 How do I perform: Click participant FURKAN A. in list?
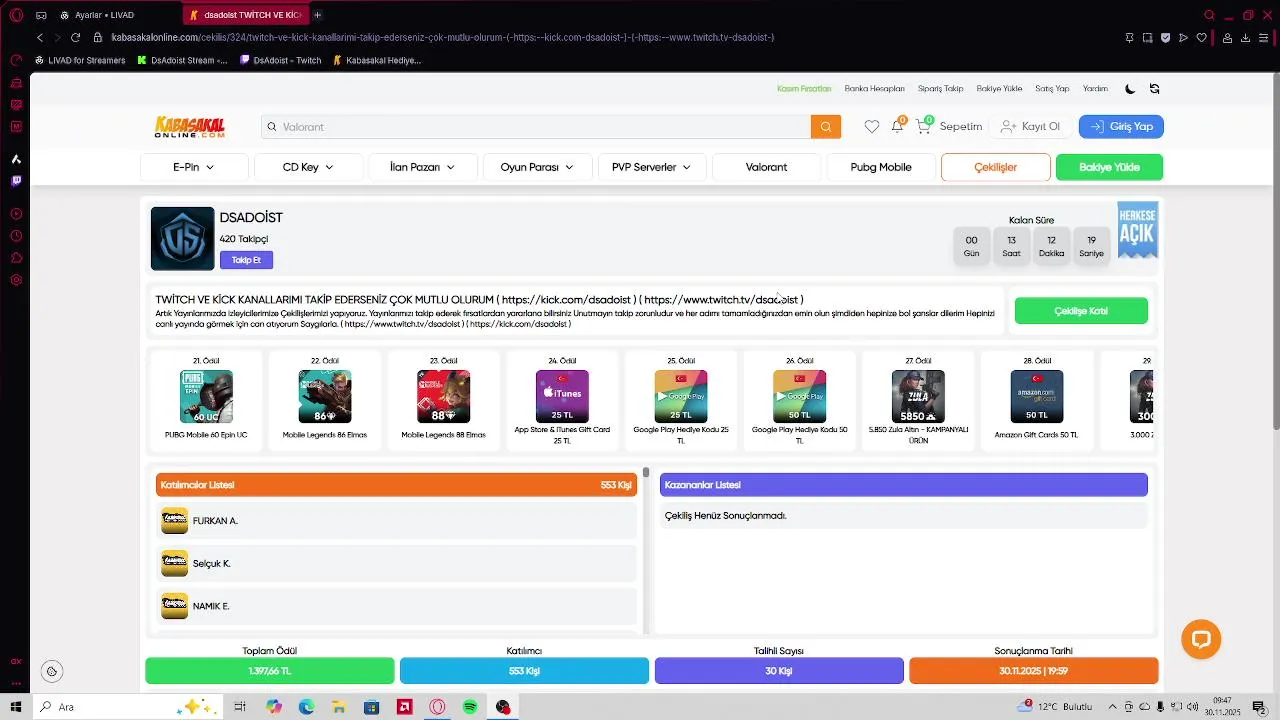click(396, 521)
